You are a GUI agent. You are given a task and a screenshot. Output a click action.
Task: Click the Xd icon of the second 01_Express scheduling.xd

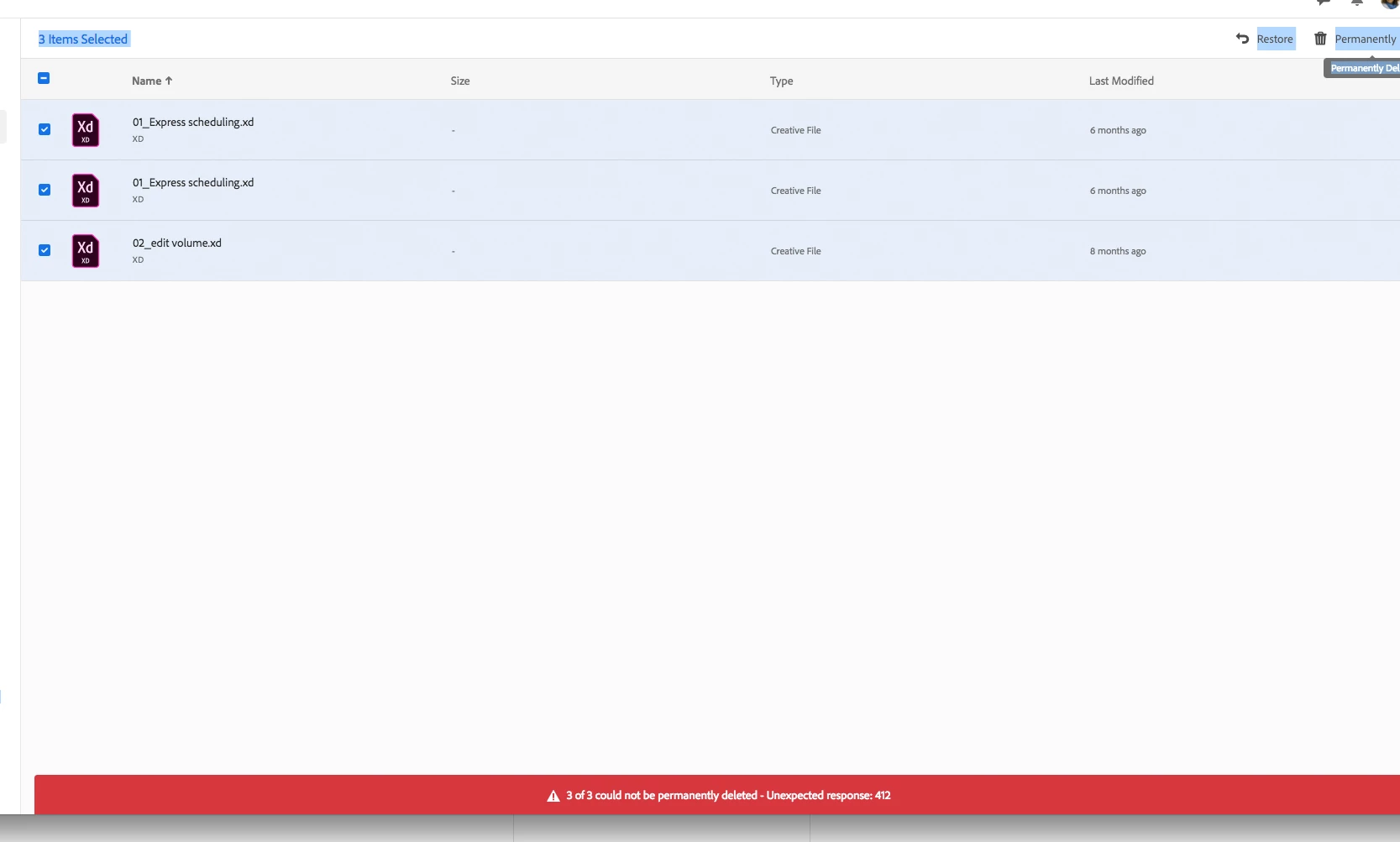pyautogui.click(x=86, y=191)
